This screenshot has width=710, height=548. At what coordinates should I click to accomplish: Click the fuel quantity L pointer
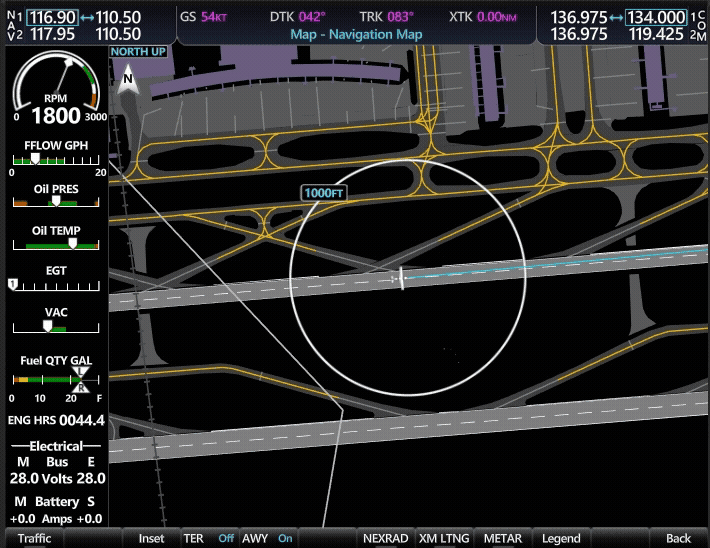coord(80,371)
